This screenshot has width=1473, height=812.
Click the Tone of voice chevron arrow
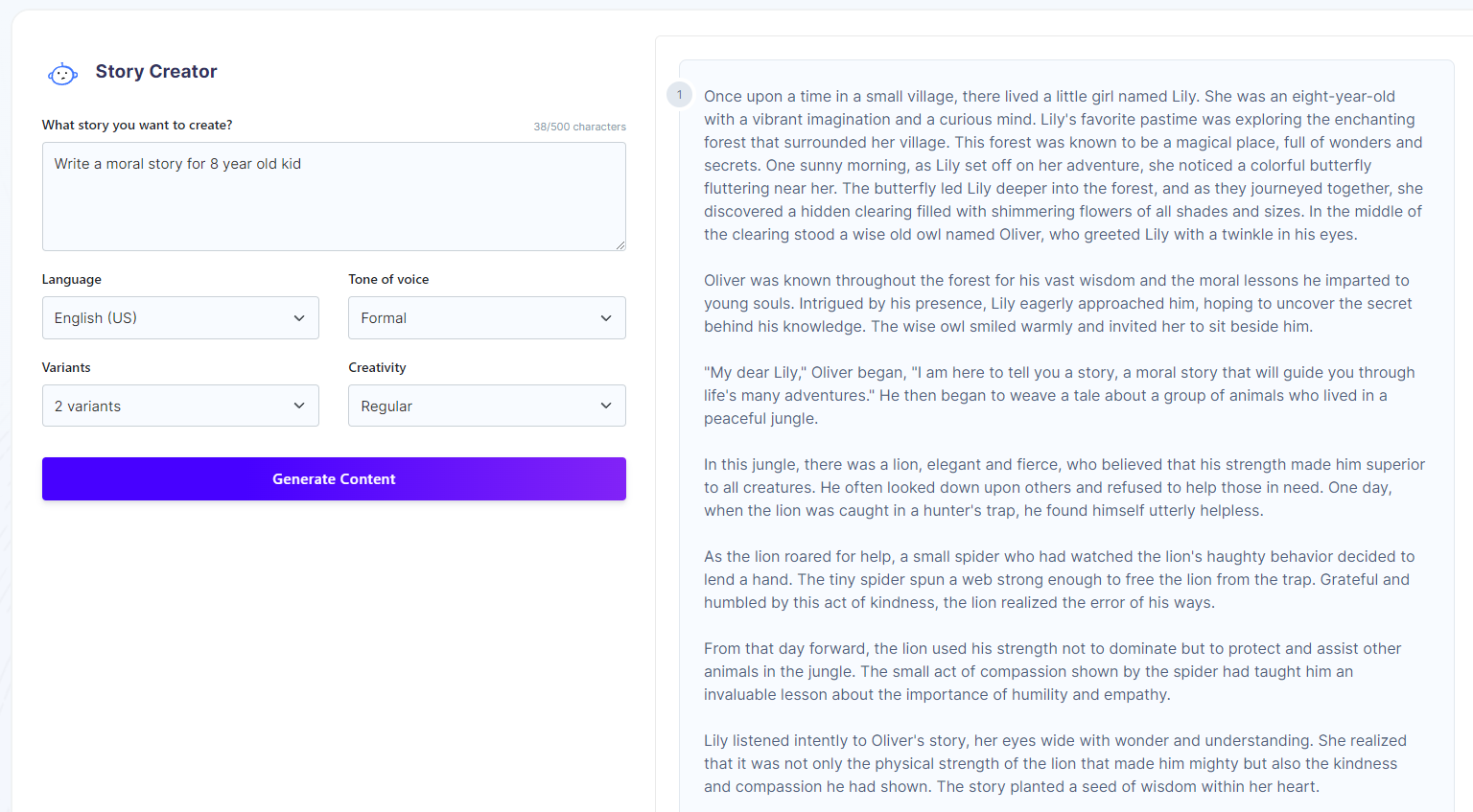point(606,317)
